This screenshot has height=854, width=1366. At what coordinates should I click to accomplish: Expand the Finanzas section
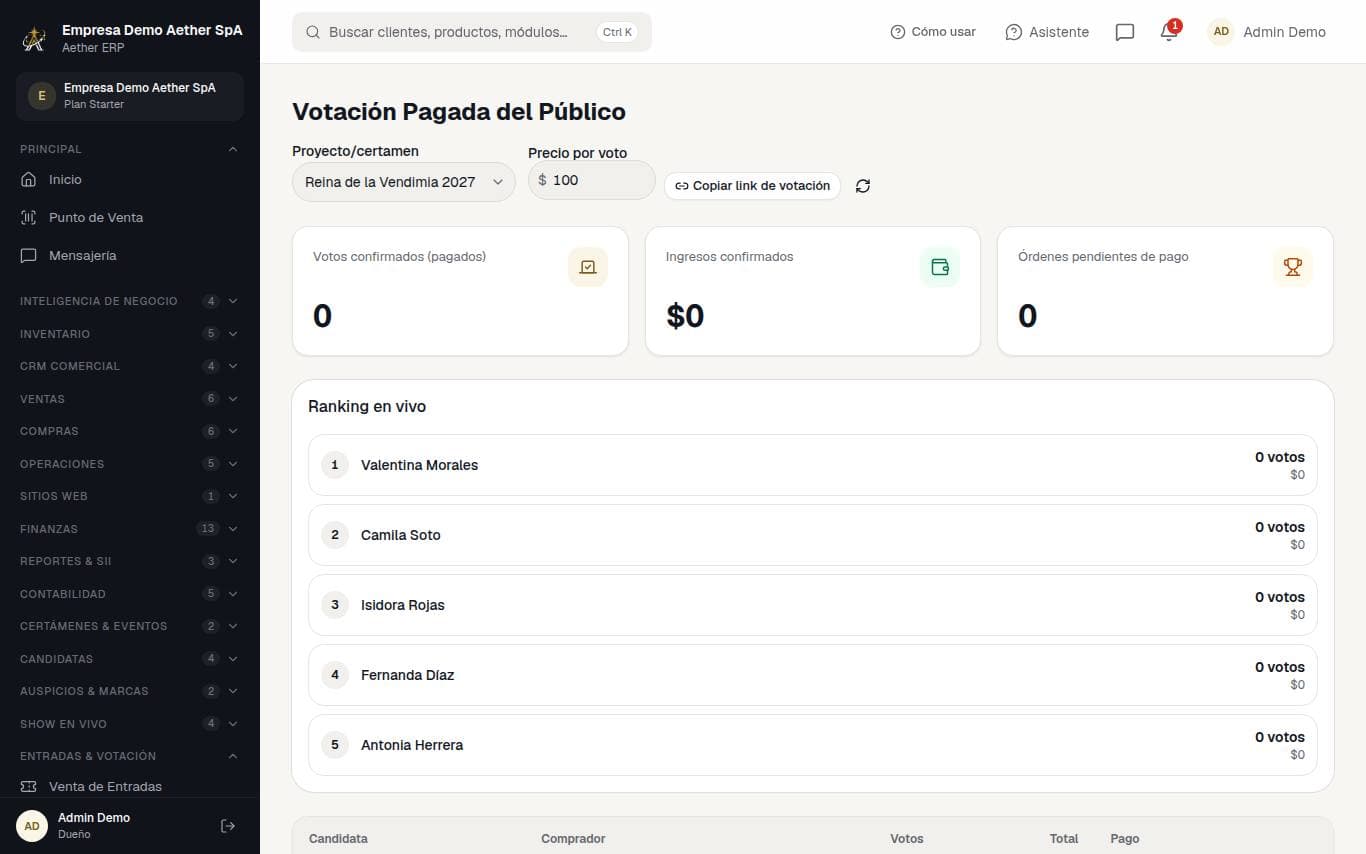[130, 529]
